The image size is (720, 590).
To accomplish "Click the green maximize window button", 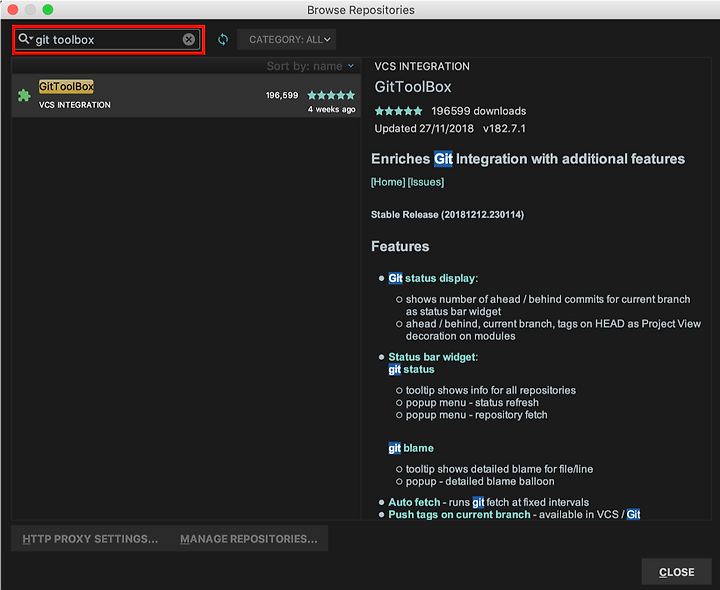I will [48, 9].
